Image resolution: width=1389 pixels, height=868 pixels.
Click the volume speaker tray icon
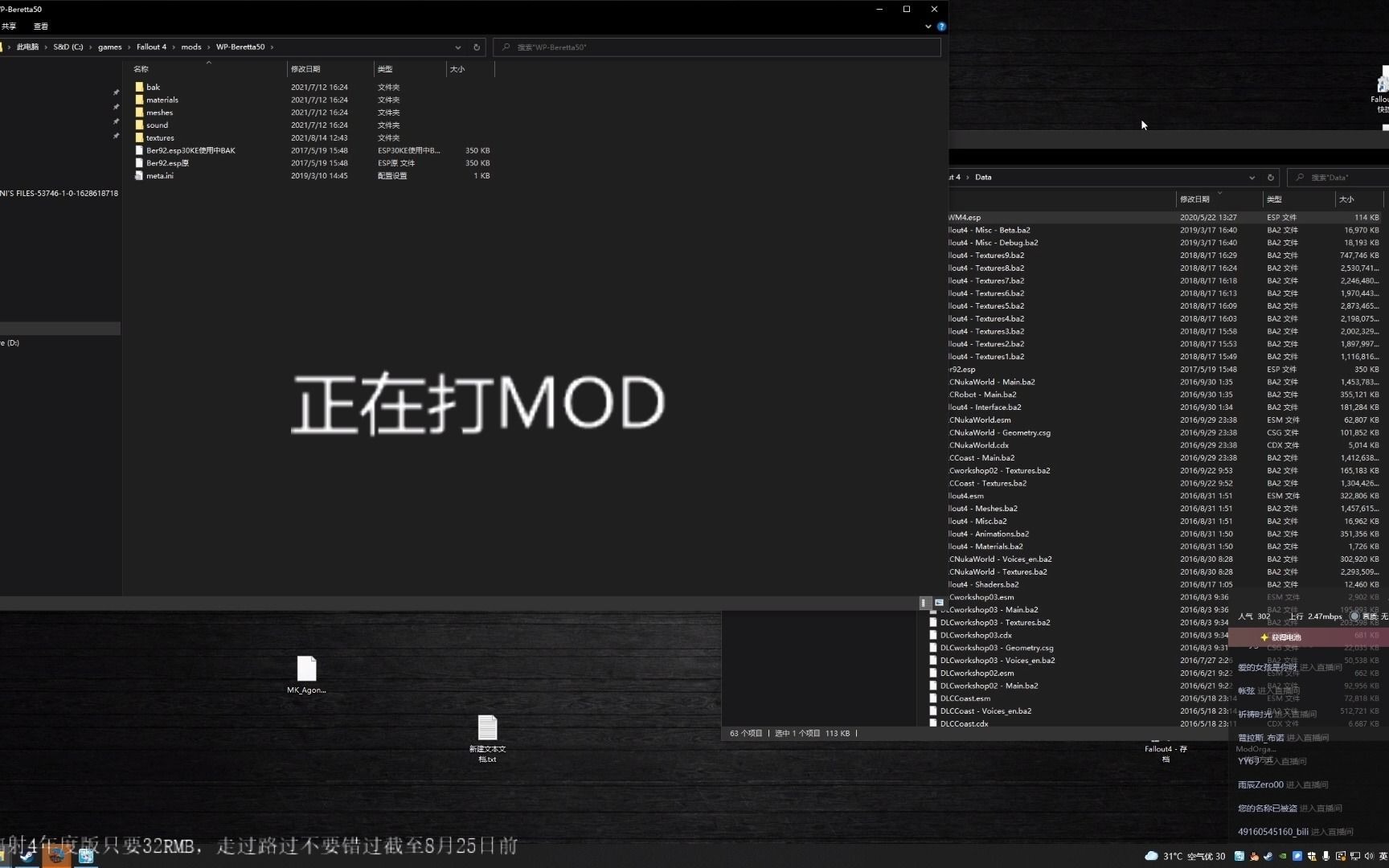tap(1369, 856)
